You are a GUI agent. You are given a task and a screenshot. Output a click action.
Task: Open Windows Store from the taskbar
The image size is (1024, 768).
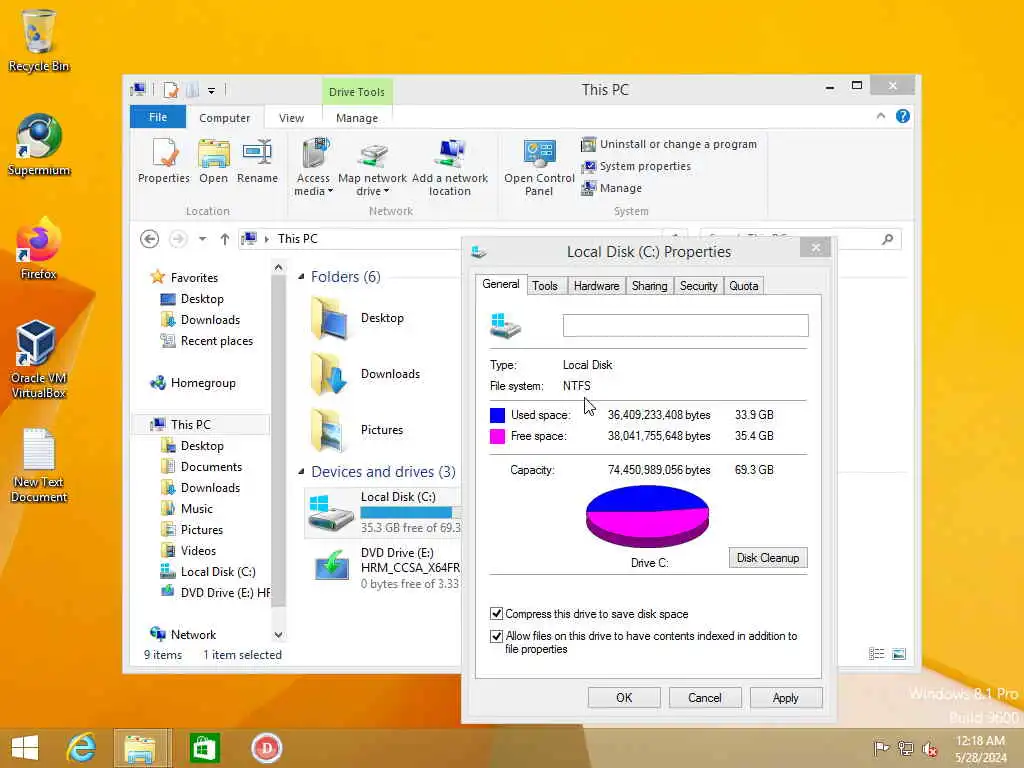204,748
